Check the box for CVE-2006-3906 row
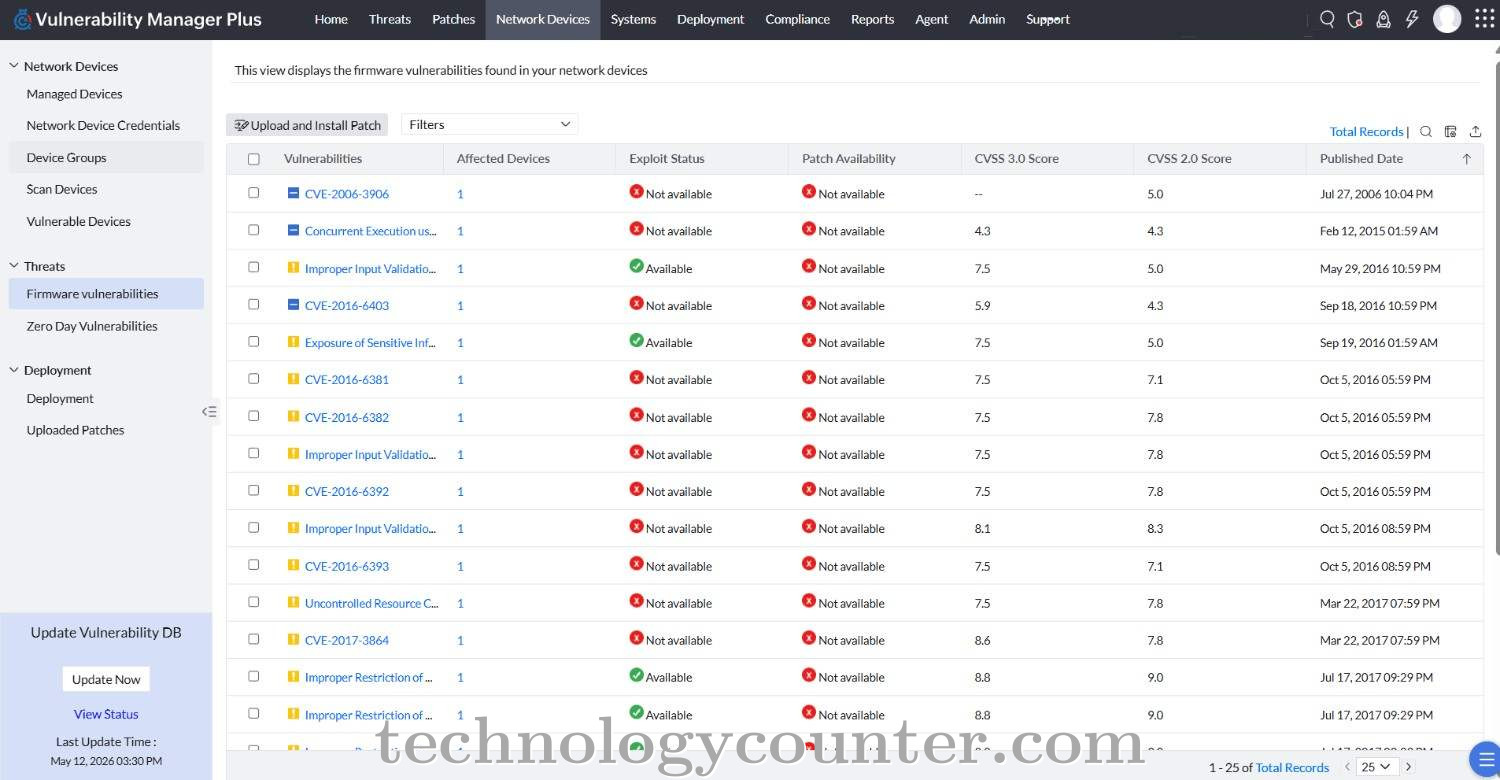 pos(253,193)
